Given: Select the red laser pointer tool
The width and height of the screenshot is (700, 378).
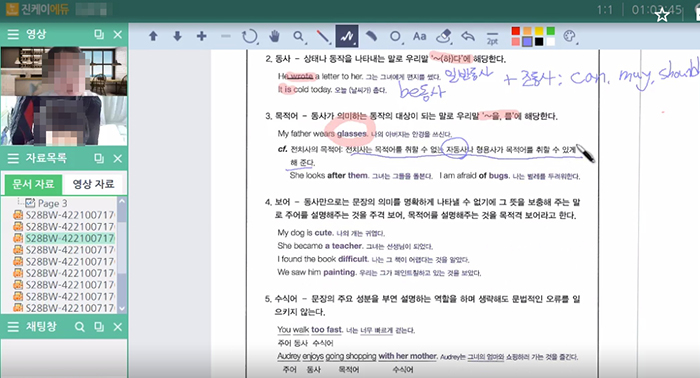Looking at the screenshot, I should coord(323,37).
